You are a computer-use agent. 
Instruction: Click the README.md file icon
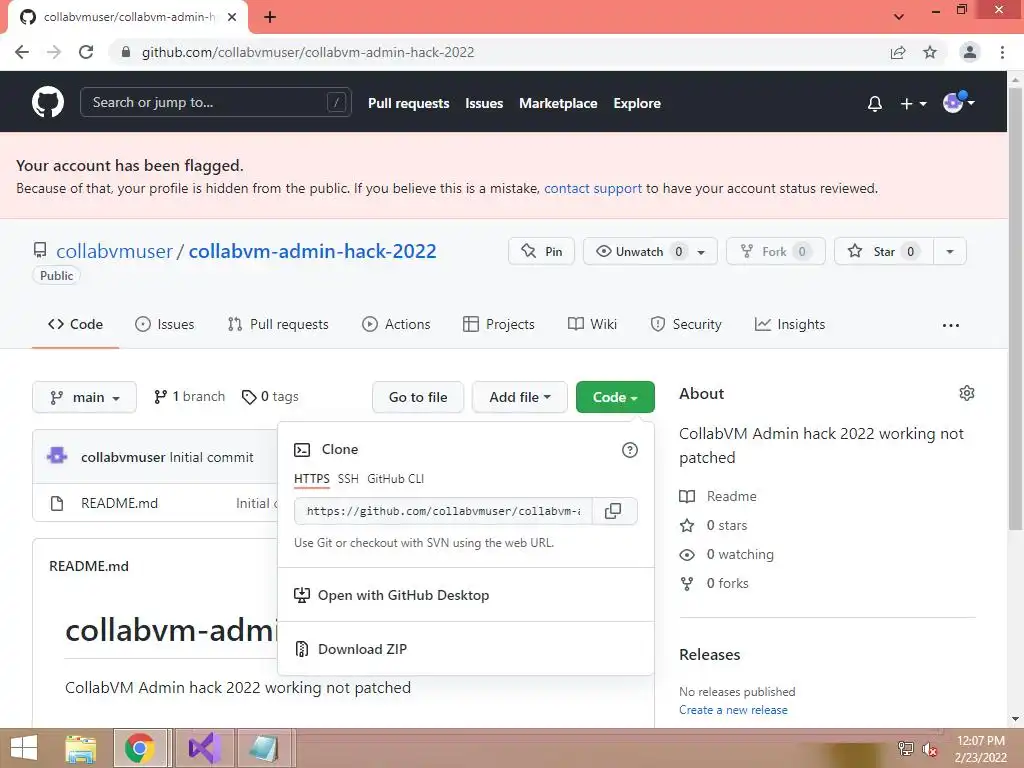click(57, 503)
